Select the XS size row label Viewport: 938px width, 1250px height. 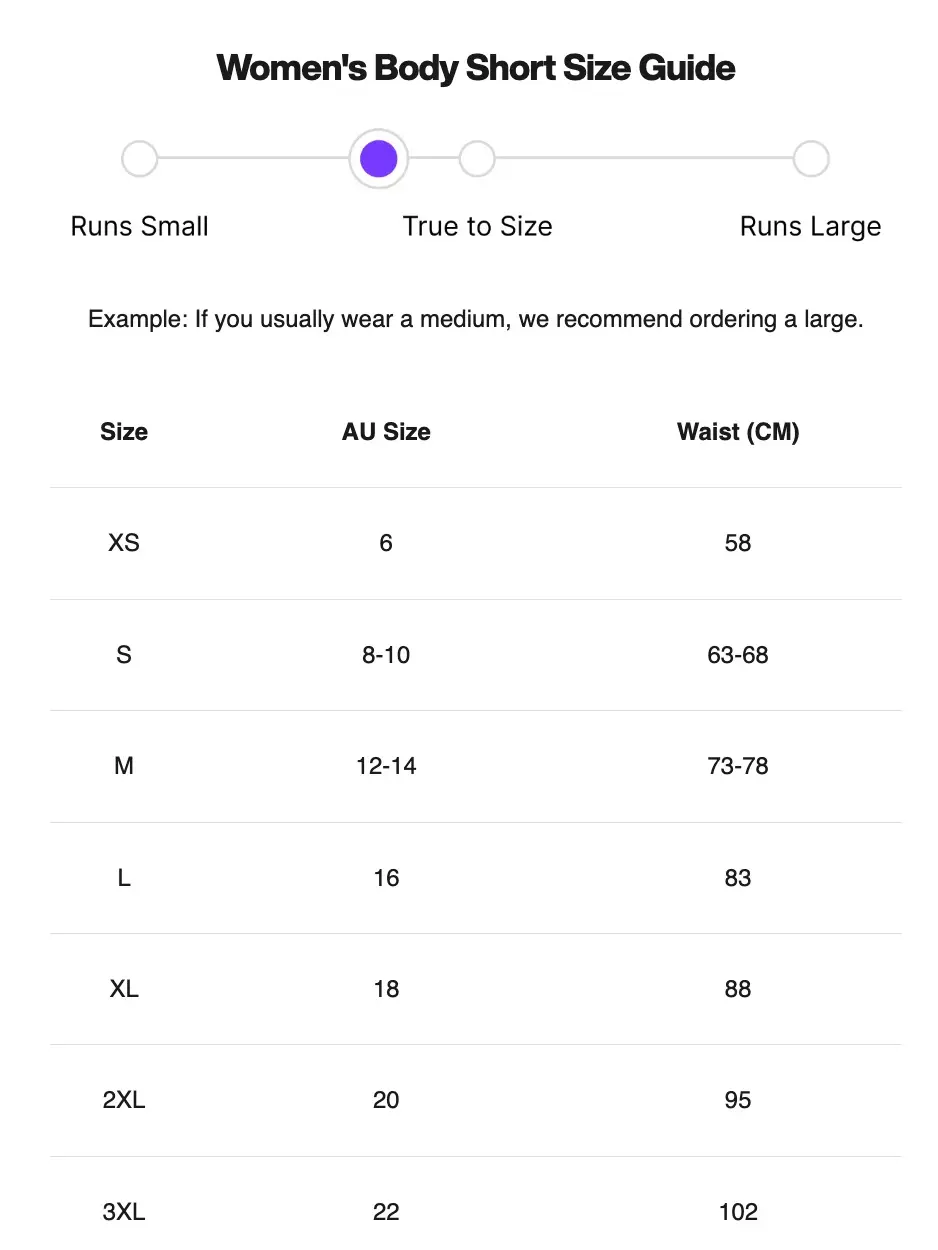click(124, 543)
